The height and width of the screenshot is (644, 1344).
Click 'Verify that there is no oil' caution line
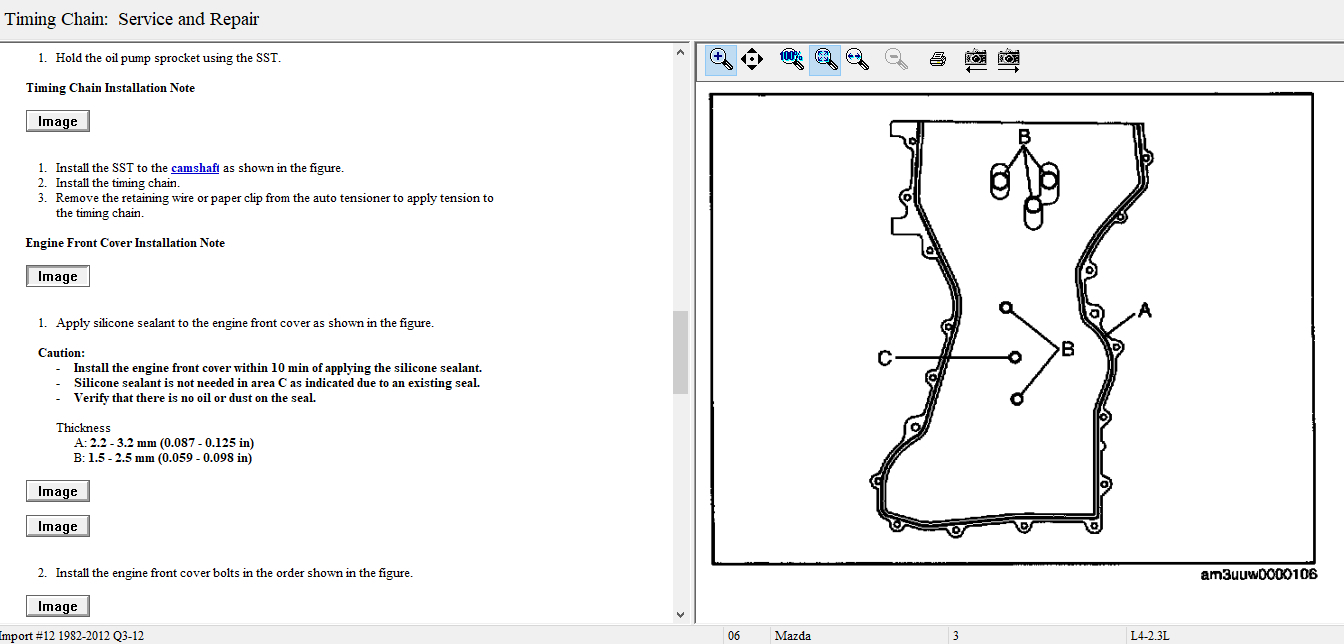[x=195, y=398]
